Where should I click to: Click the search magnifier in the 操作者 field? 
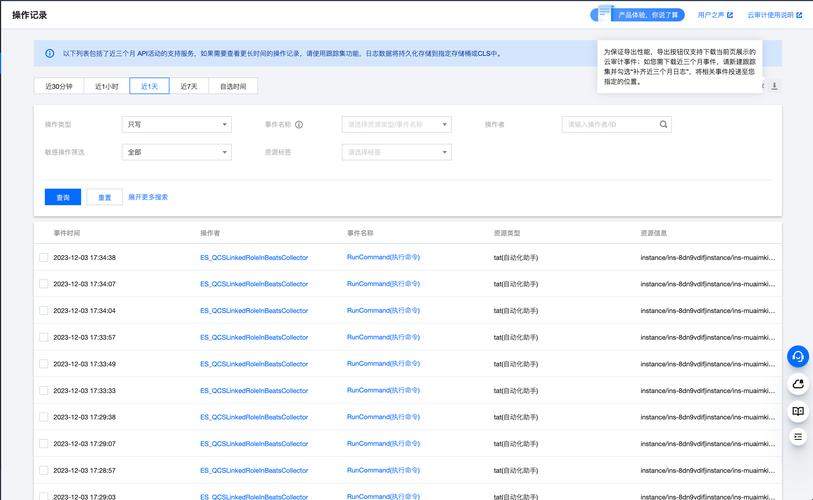[x=663, y=124]
